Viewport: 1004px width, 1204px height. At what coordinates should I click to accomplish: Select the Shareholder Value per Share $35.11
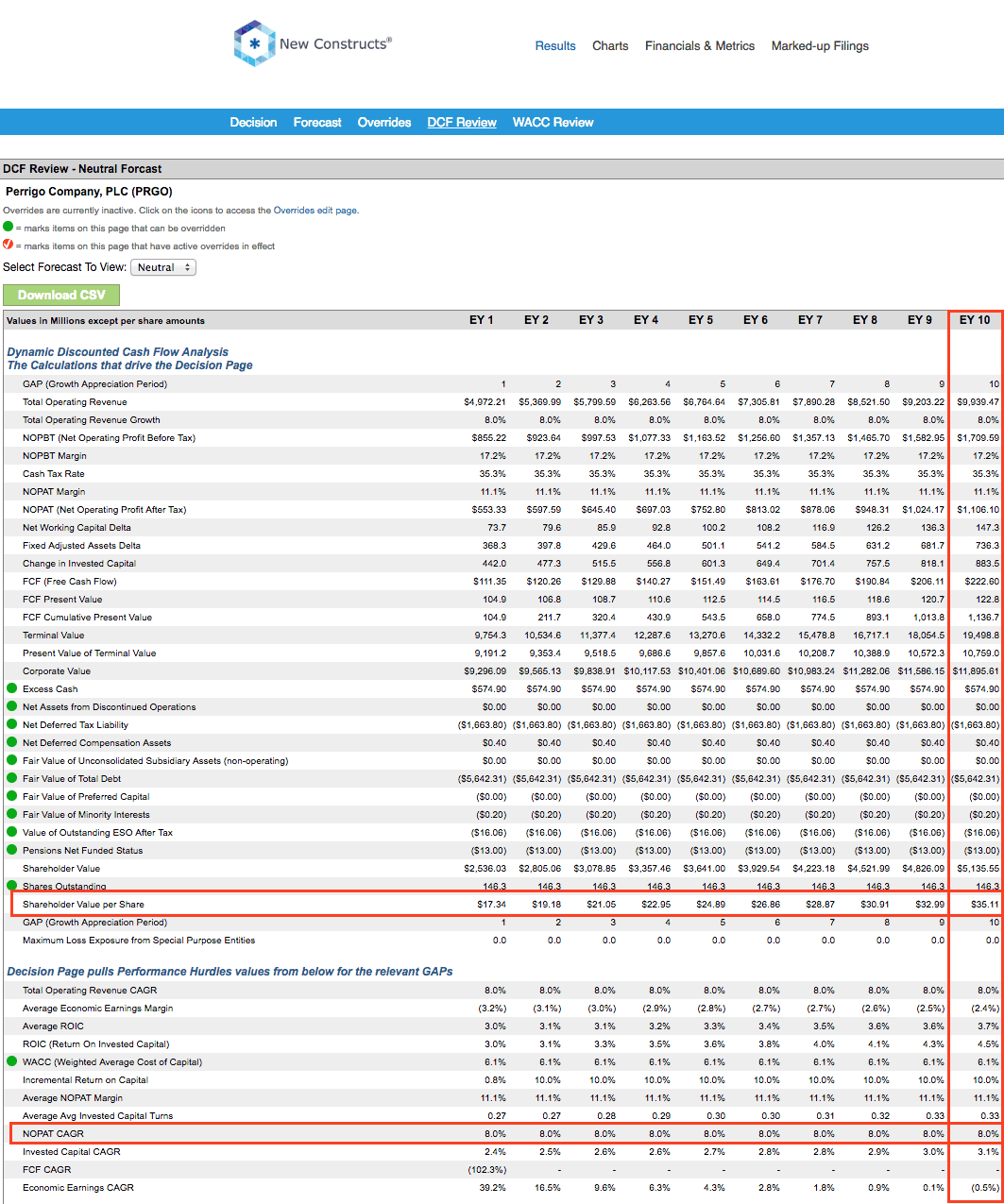[x=985, y=905]
